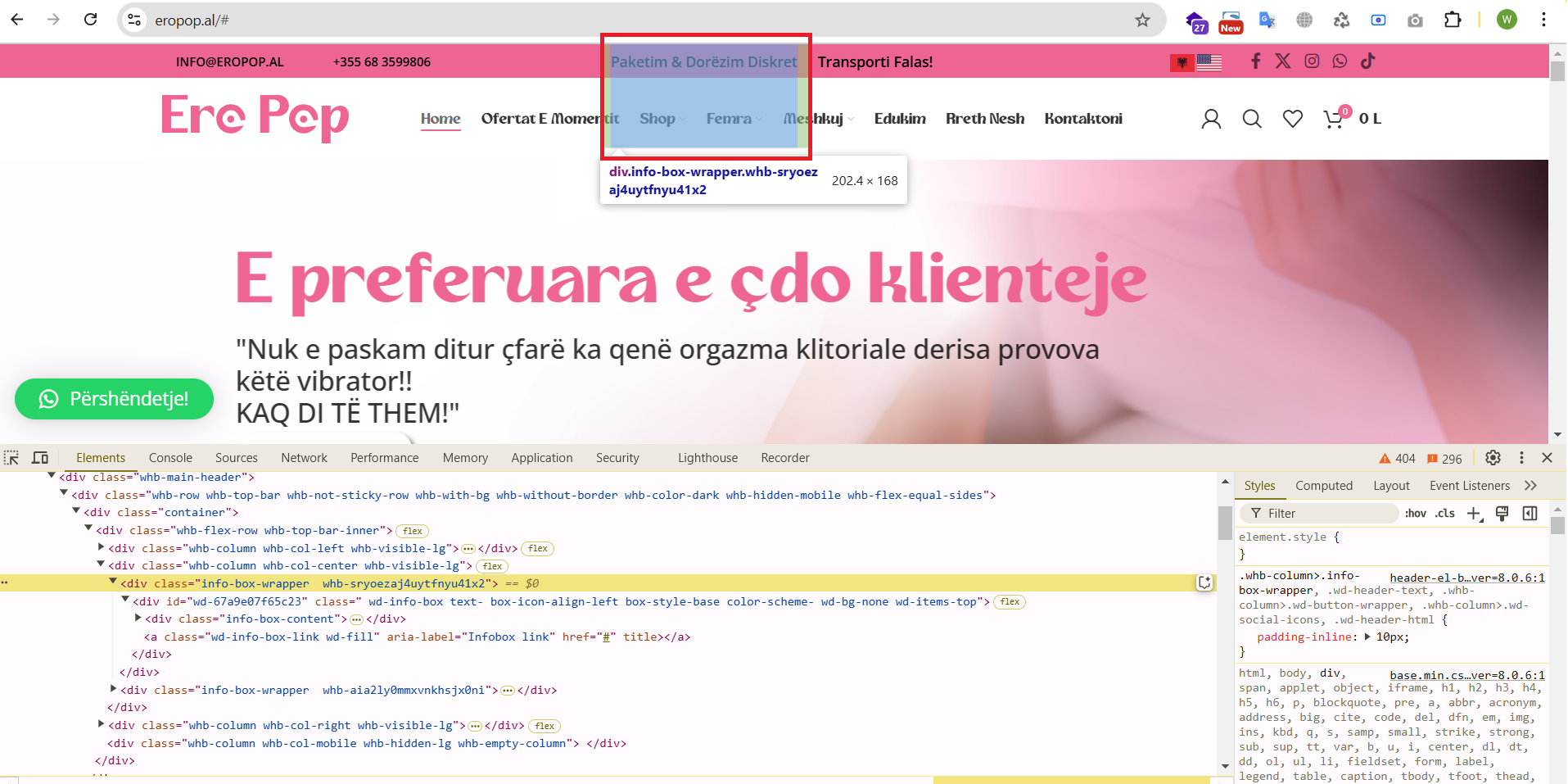
Task: Toggle the device toolbar icon
Action: 39,457
